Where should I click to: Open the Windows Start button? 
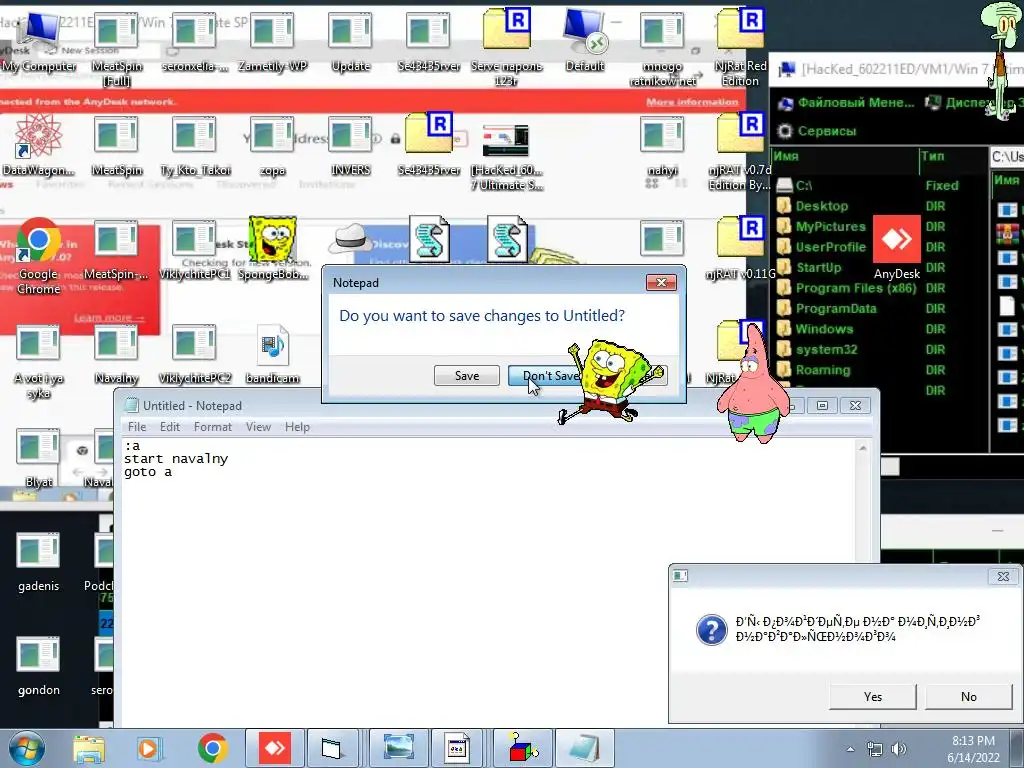click(x=27, y=748)
